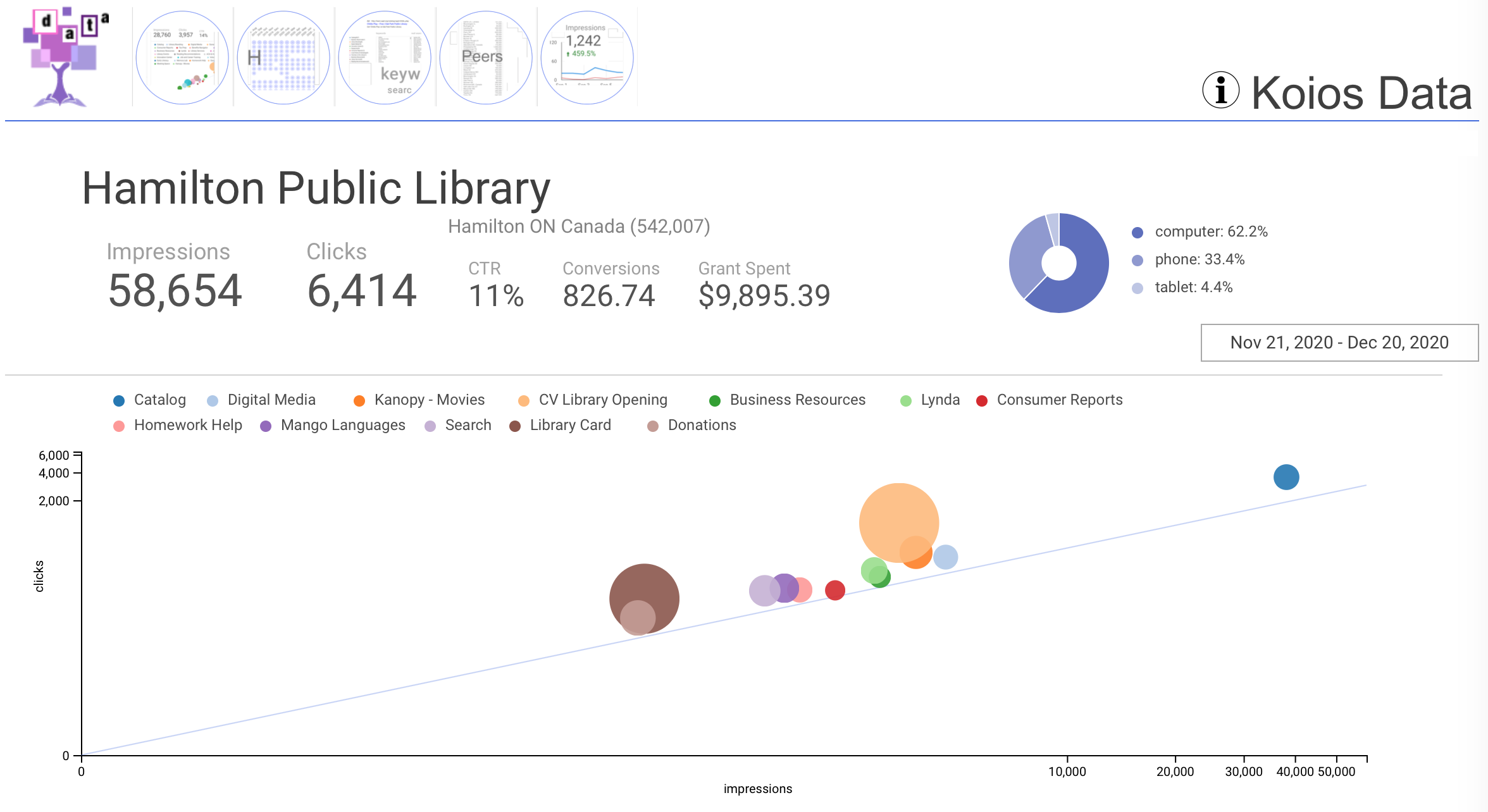
Task: Click the red Consumer Reports bubble
Action: coord(835,590)
